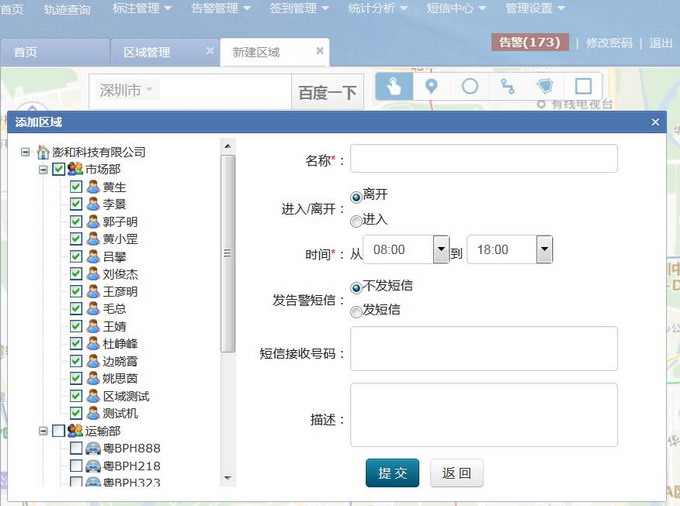Image resolution: width=680 pixels, height=506 pixels.
Task: Close the 新建区域 tab
Action: point(319,51)
